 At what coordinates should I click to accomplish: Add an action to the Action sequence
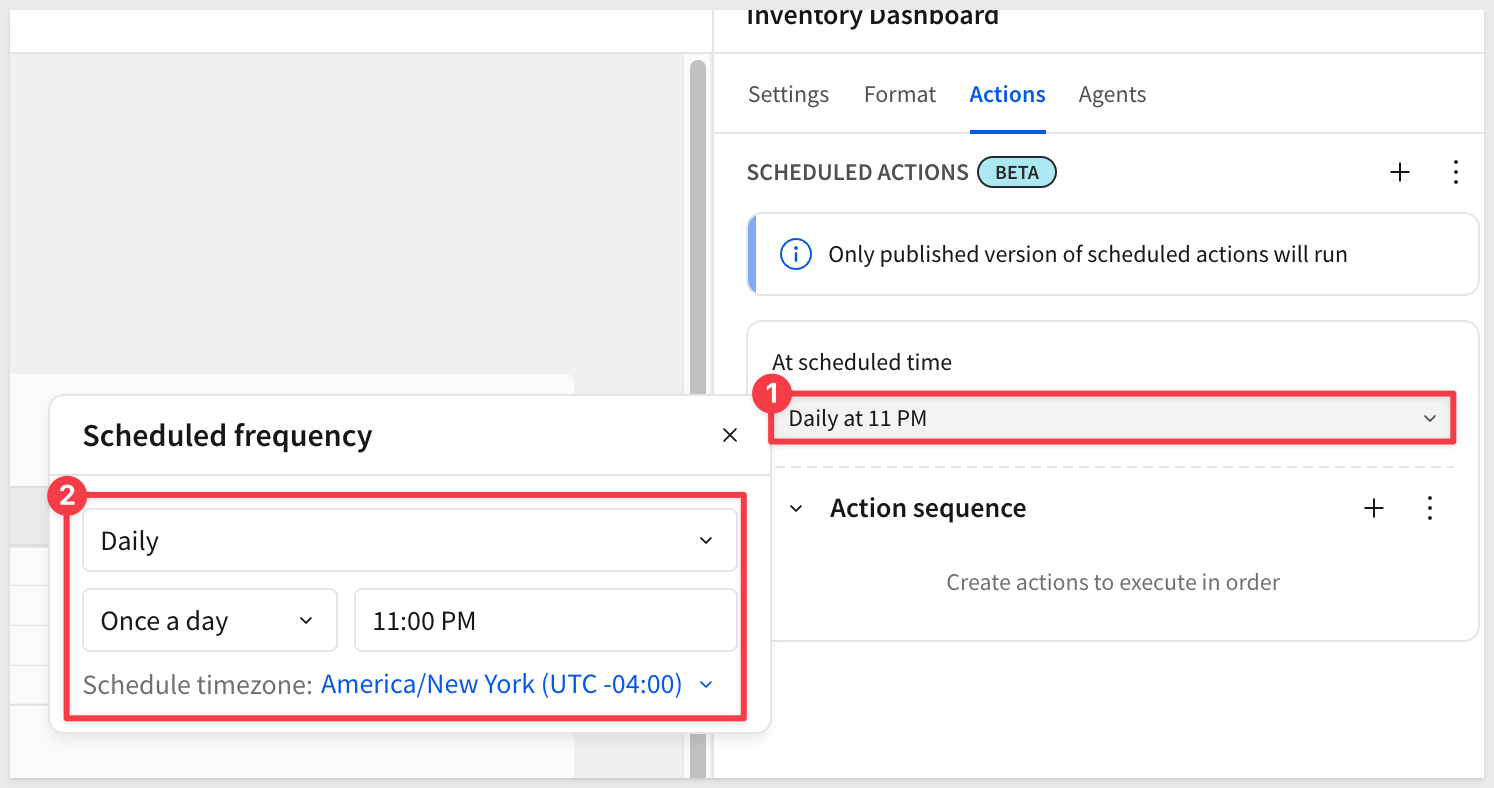tap(1374, 508)
